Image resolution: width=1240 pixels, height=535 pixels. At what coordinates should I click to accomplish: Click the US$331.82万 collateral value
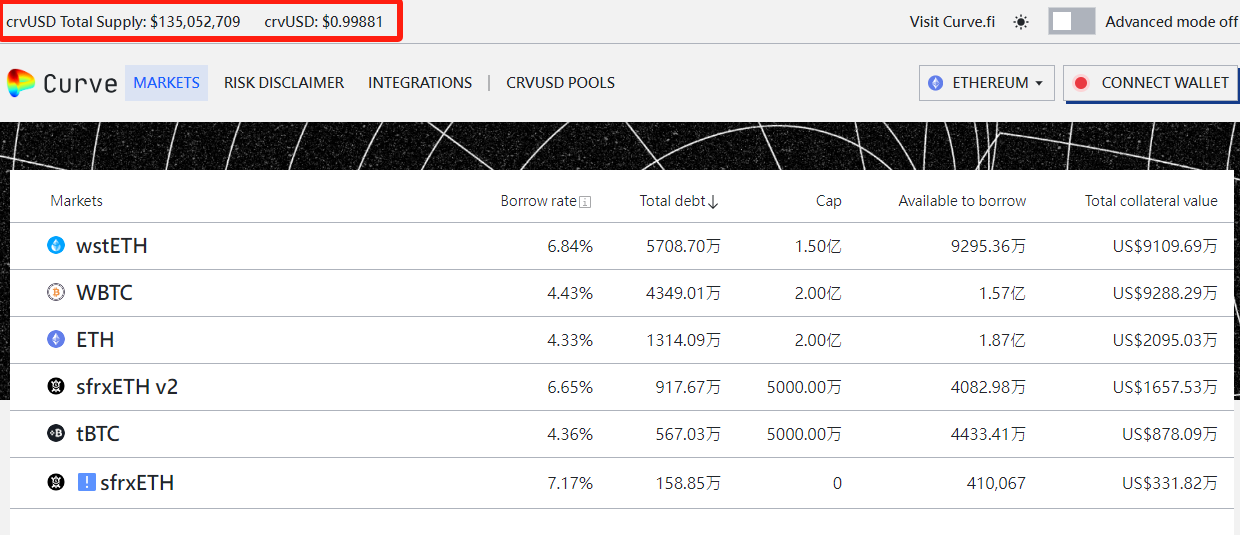pos(1170,483)
